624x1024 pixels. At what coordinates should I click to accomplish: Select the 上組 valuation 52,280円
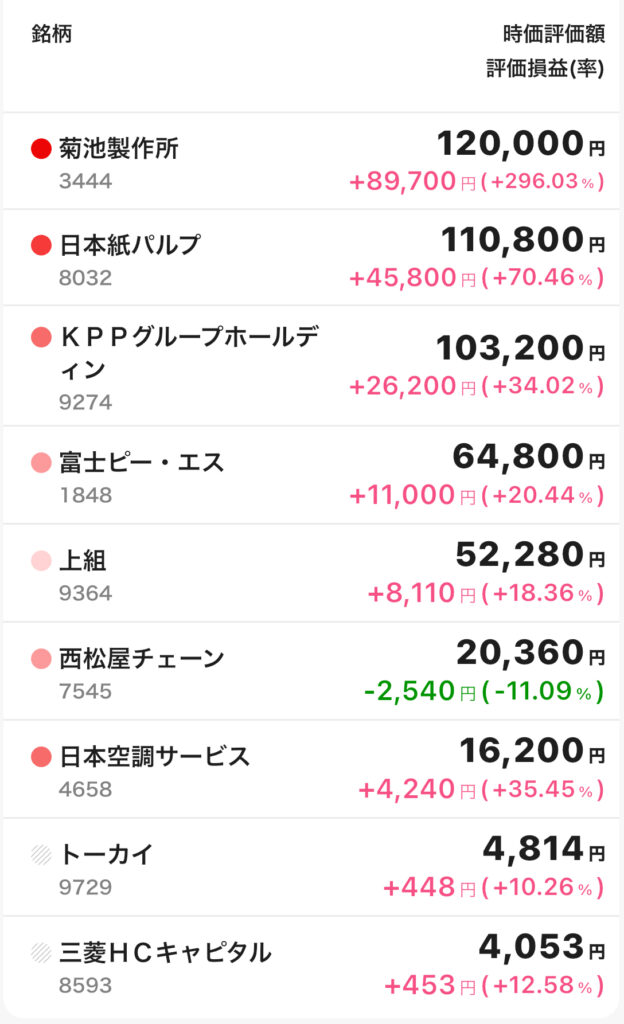(x=530, y=555)
